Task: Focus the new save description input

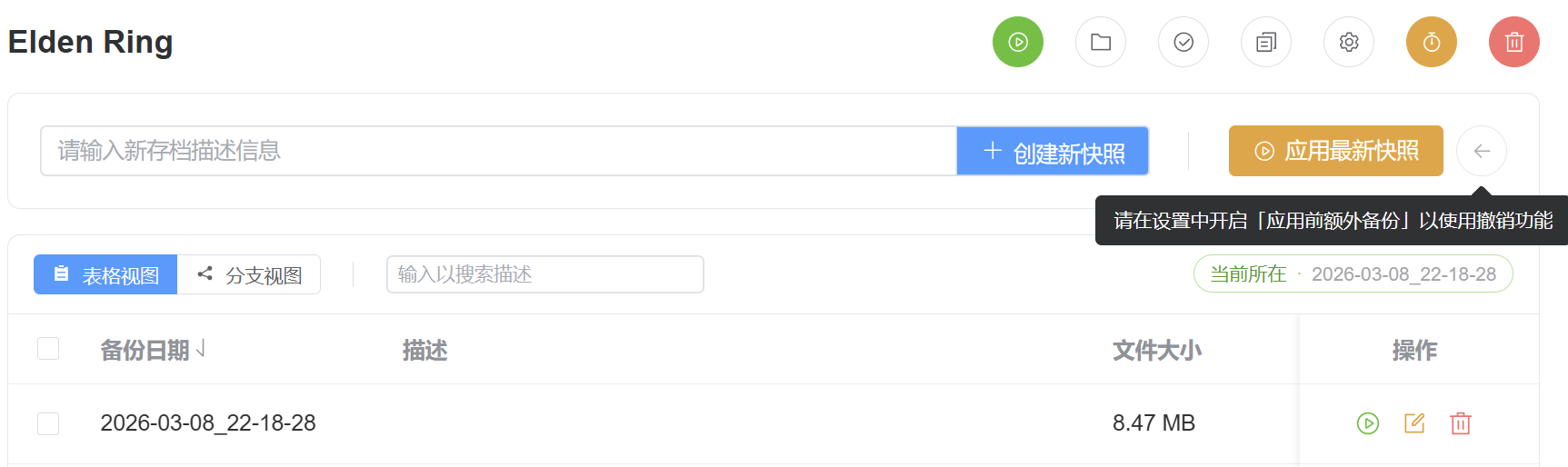Action: 498,151
